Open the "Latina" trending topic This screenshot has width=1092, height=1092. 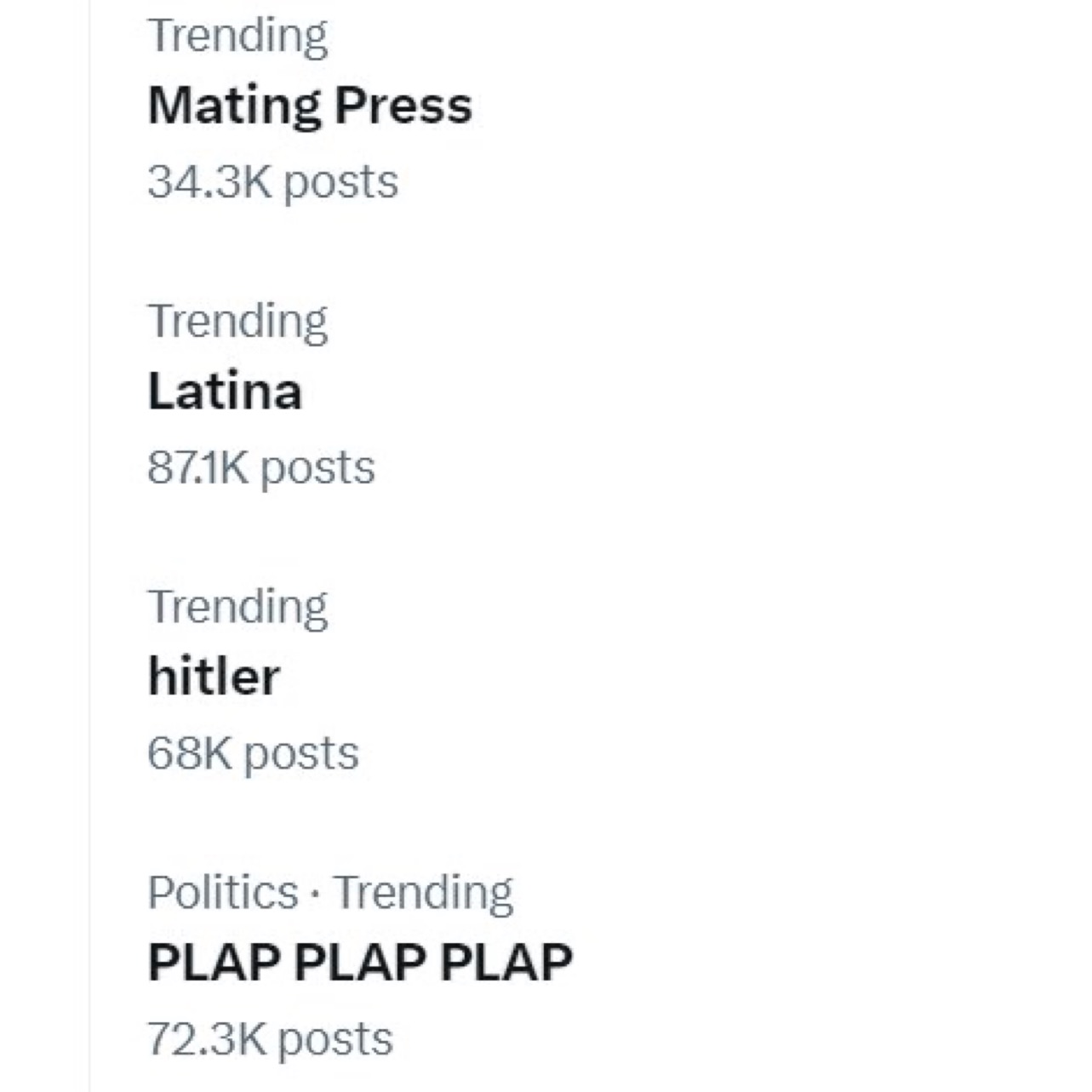pyautogui.click(x=225, y=392)
